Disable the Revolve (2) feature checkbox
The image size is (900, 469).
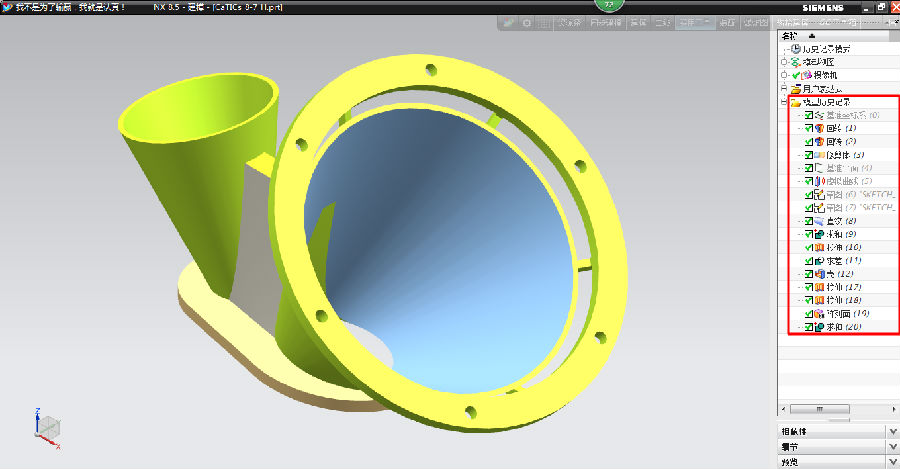pos(808,142)
